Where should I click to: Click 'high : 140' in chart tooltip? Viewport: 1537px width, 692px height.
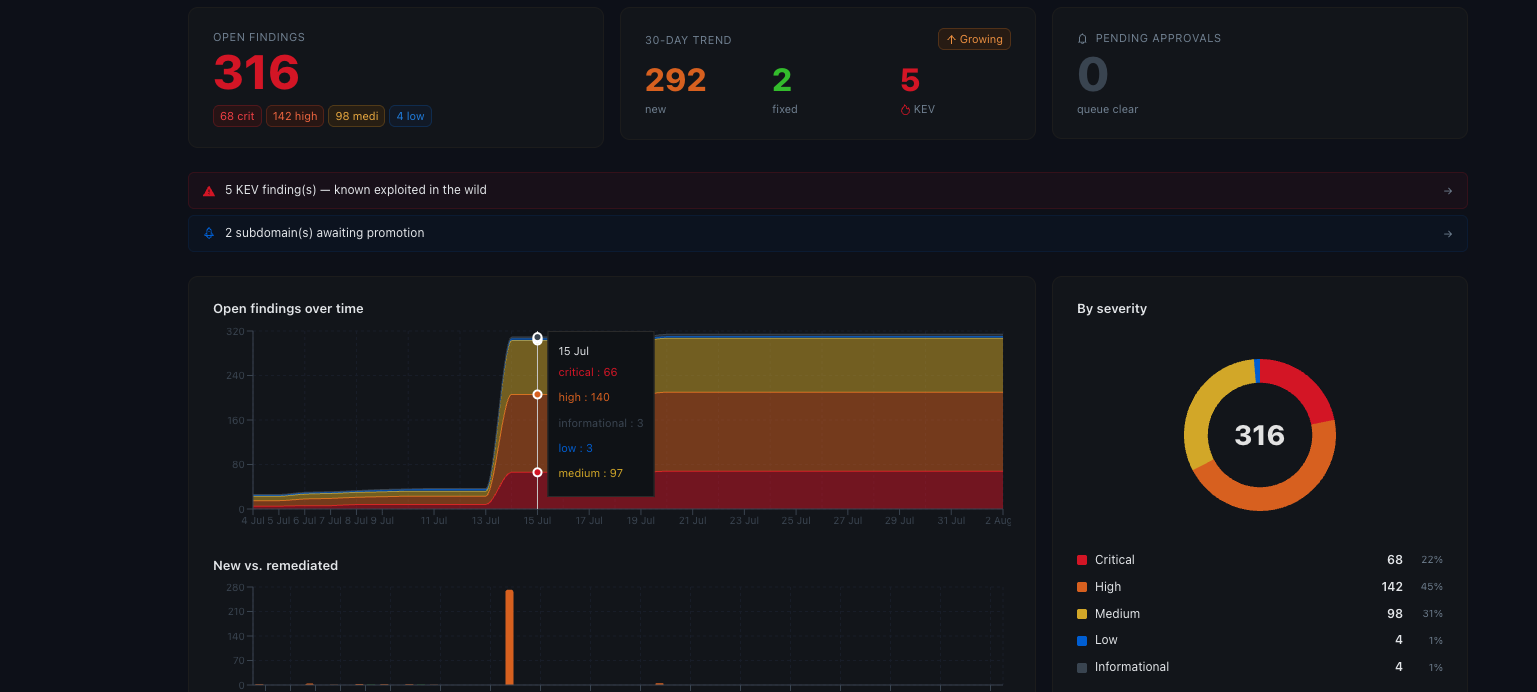click(584, 397)
